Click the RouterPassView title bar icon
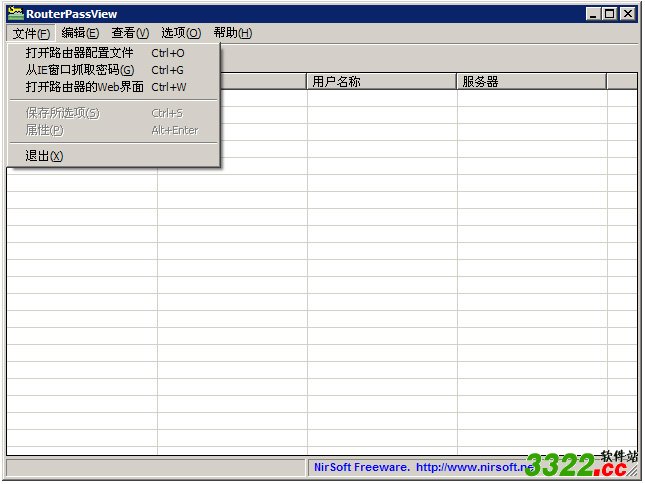 point(16,14)
